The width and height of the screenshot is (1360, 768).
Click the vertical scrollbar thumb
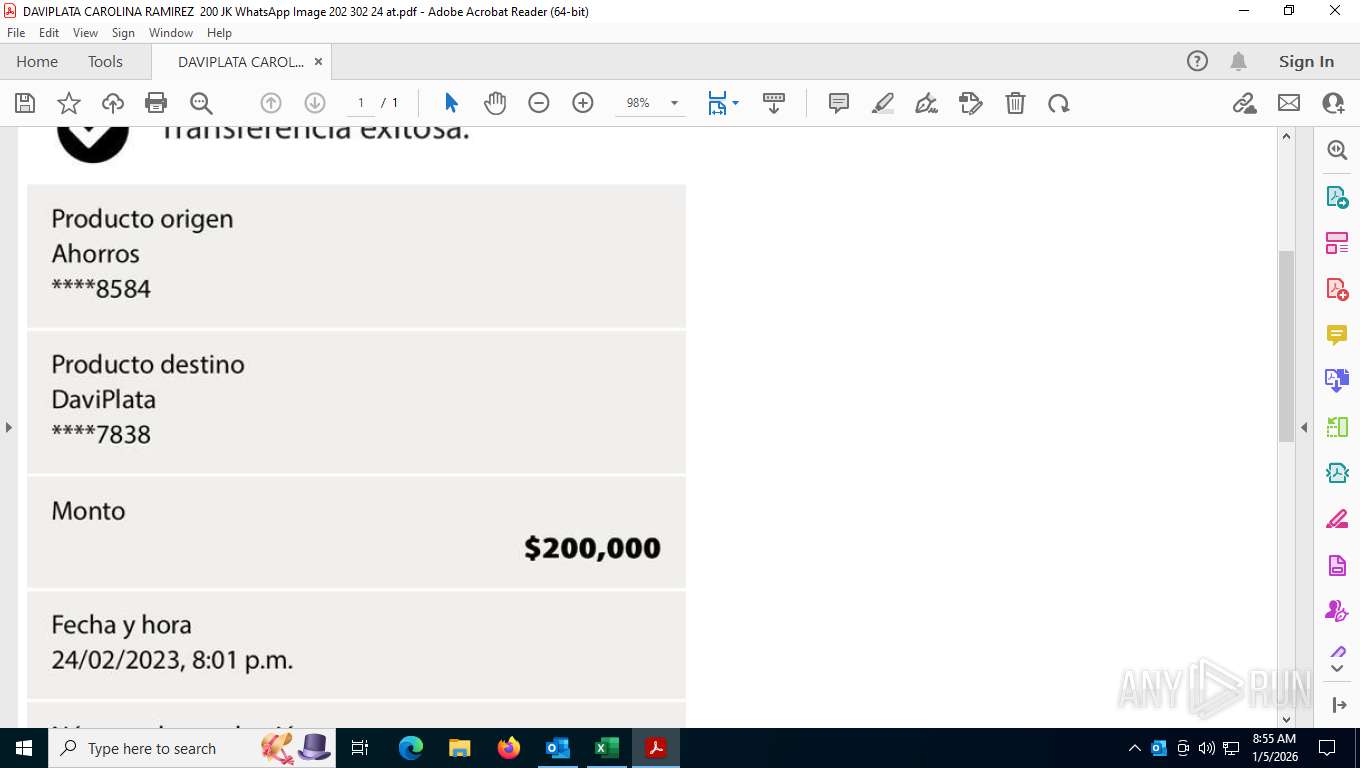coord(1287,346)
